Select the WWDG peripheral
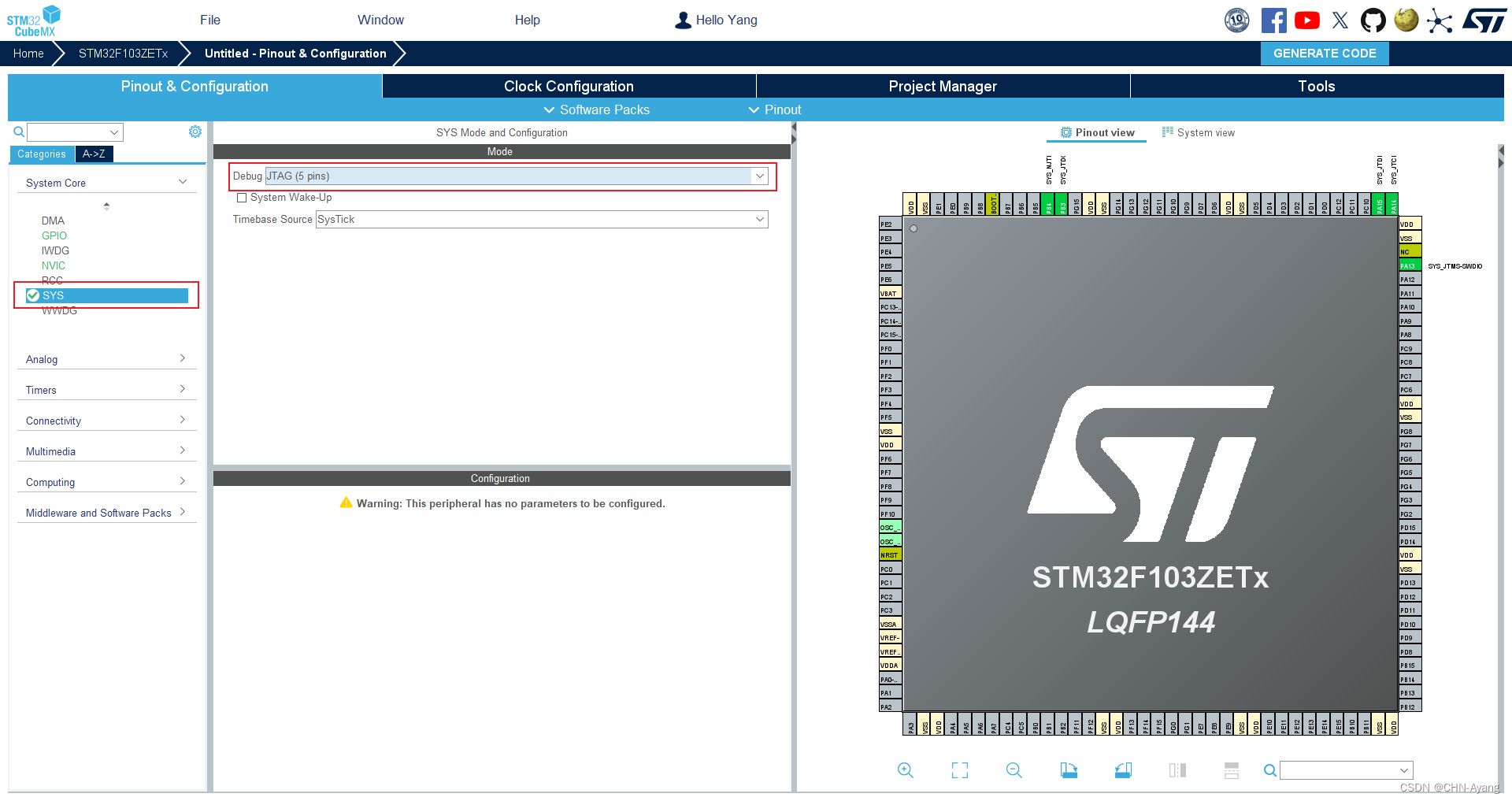The width and height of the screenshot is (1512, 801). click(x=59, y=311)
